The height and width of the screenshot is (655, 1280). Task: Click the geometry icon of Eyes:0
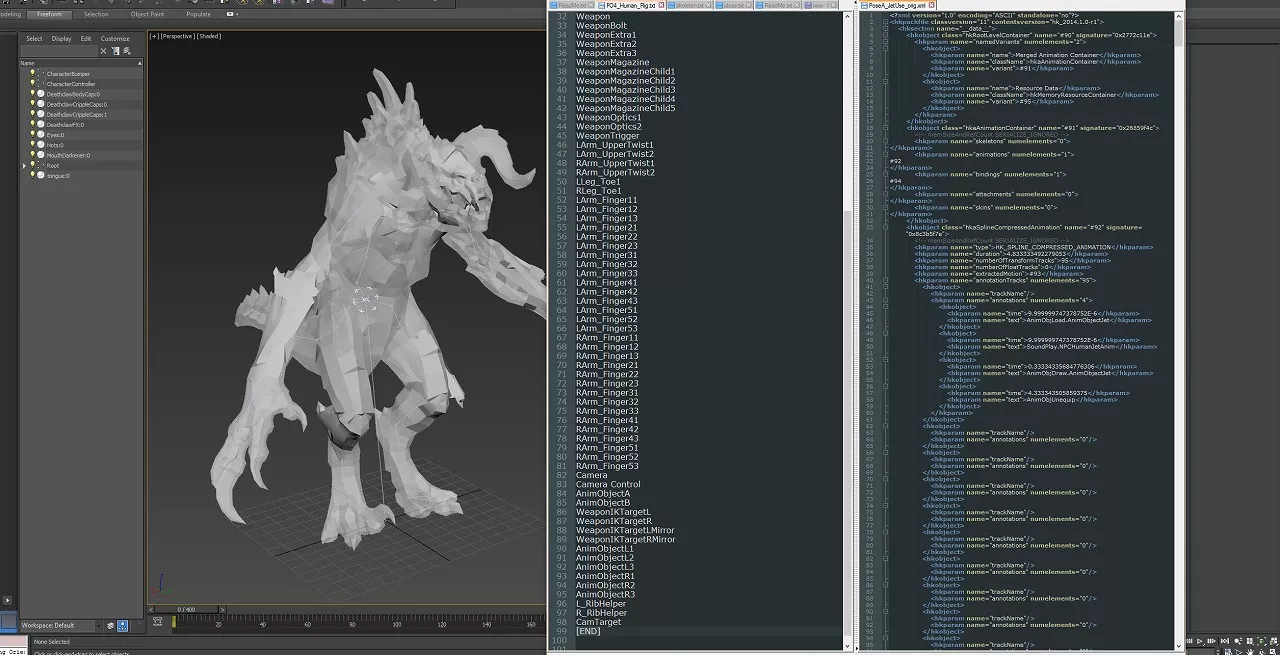41,135
